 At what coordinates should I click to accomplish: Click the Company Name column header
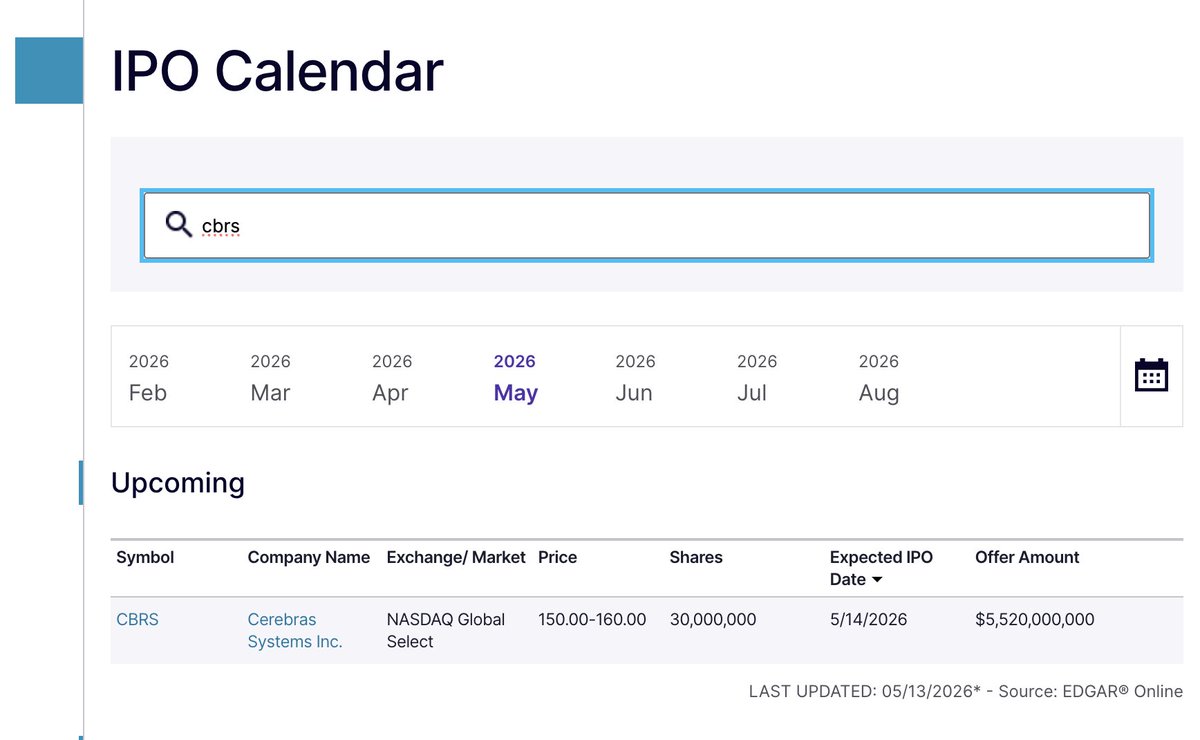tap(308, 557)
